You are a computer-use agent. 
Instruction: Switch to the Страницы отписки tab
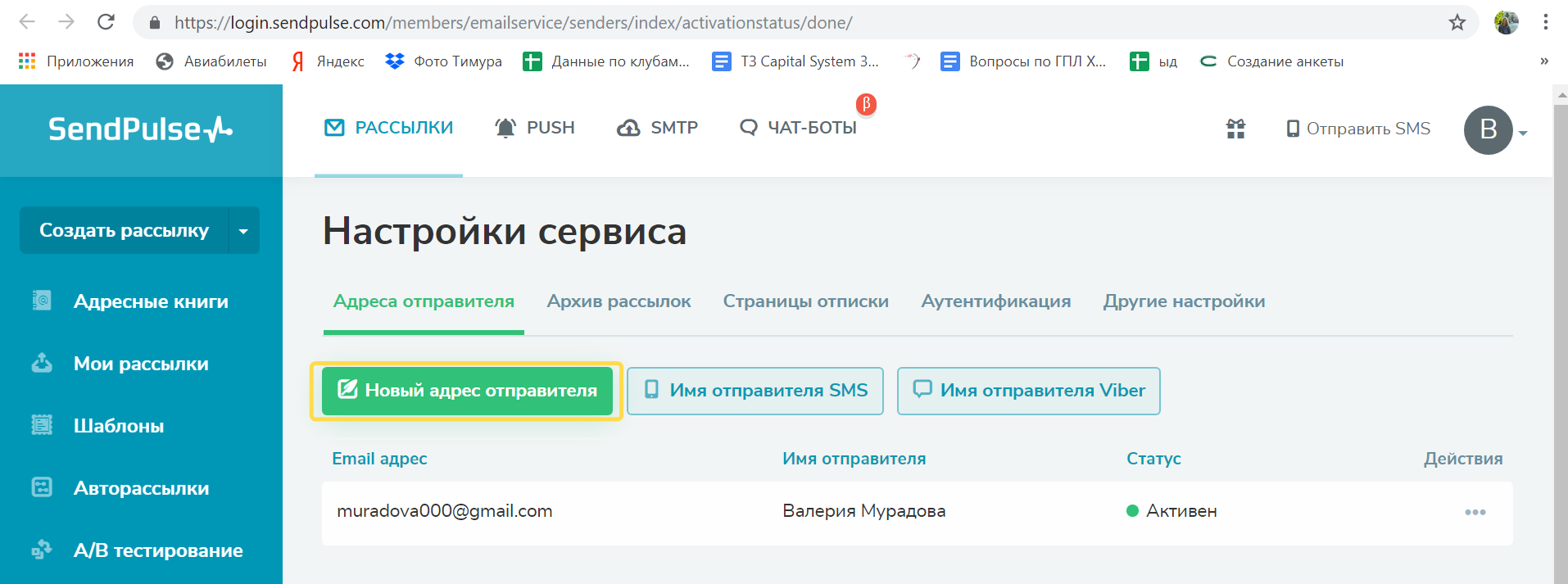click(x=806, y=301)
